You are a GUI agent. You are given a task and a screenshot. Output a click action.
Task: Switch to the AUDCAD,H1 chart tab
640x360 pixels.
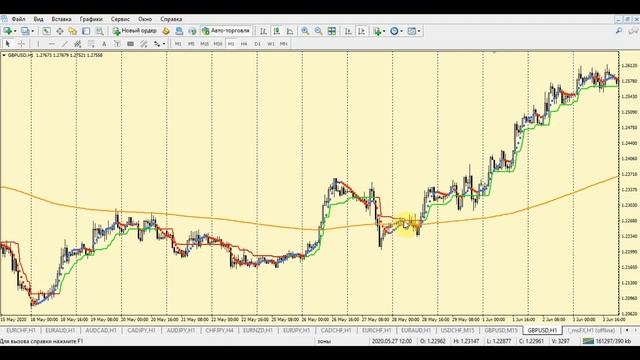tap(101, 330)
